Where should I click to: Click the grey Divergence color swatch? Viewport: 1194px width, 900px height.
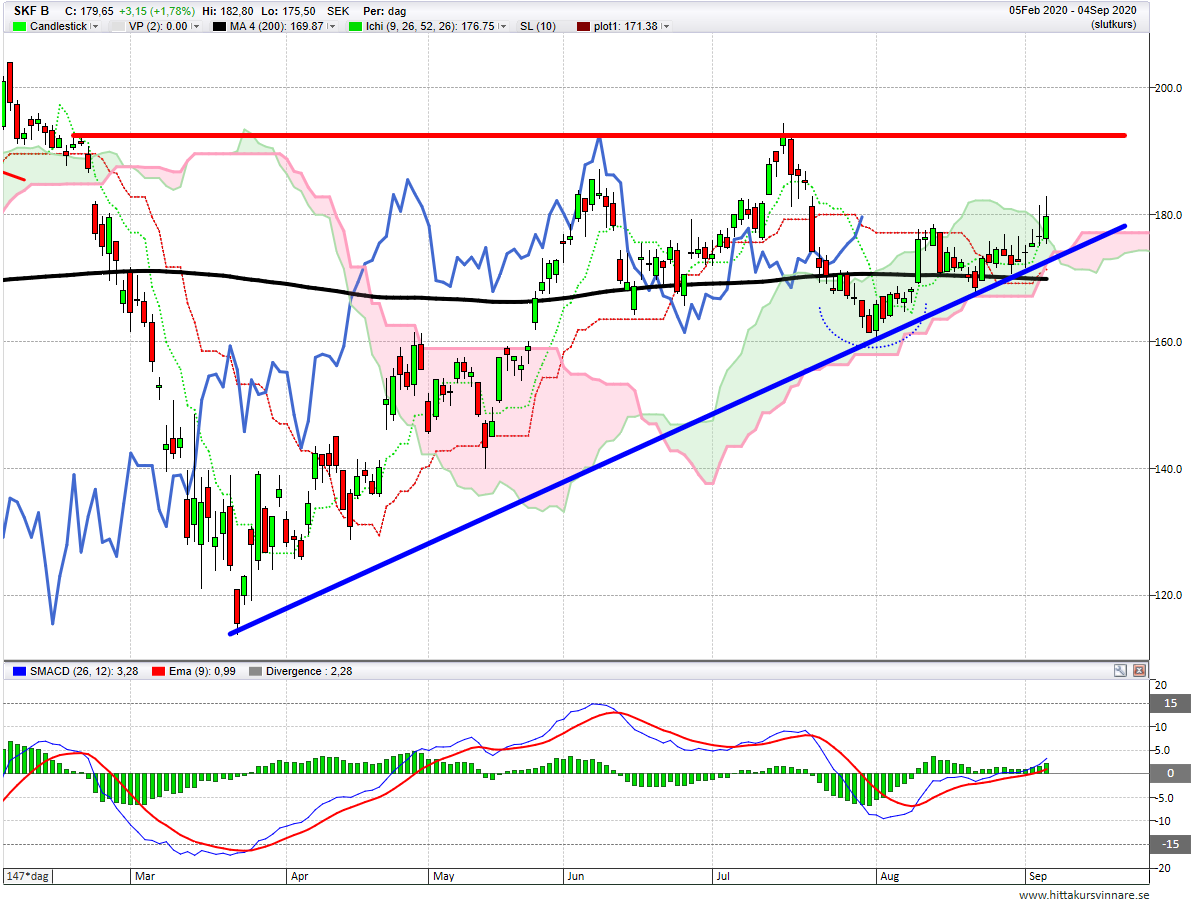(255, 672)
